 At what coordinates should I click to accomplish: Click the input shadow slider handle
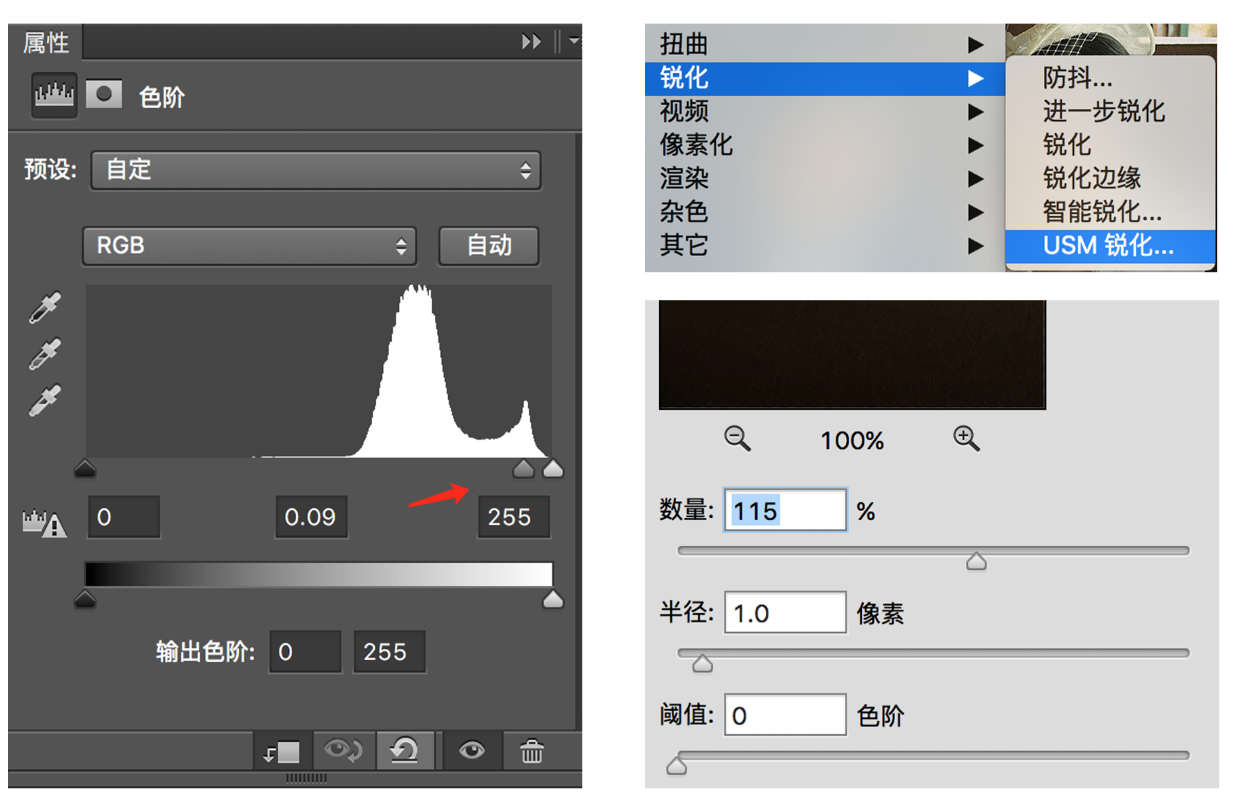(85, 468)
